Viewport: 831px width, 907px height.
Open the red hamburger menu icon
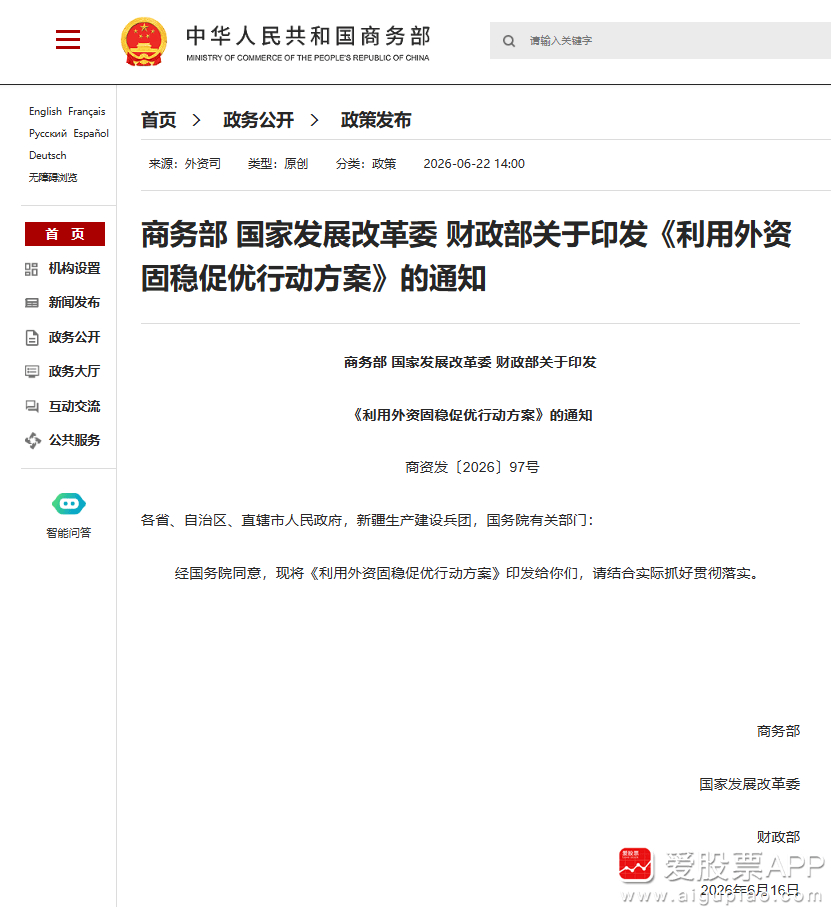point(68,39)
